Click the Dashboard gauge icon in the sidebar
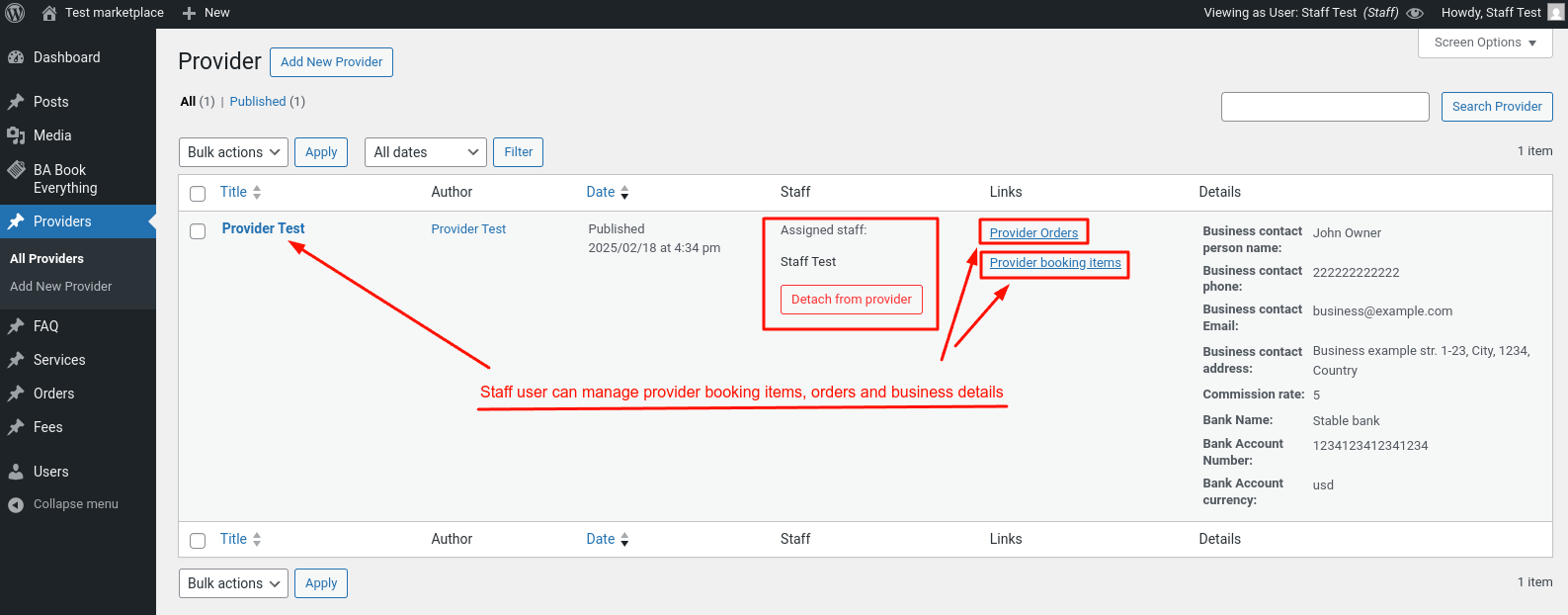1568x615 pixels. tap(16, 57)
